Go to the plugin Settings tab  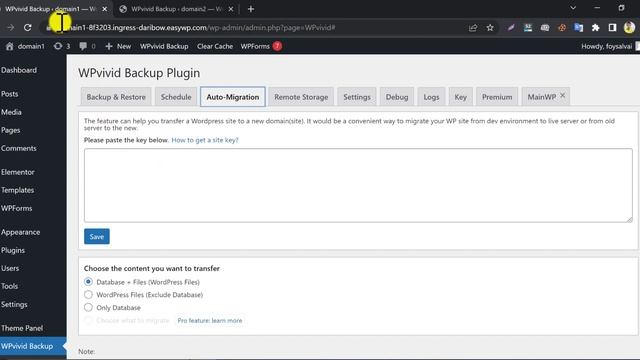(357, 97)
